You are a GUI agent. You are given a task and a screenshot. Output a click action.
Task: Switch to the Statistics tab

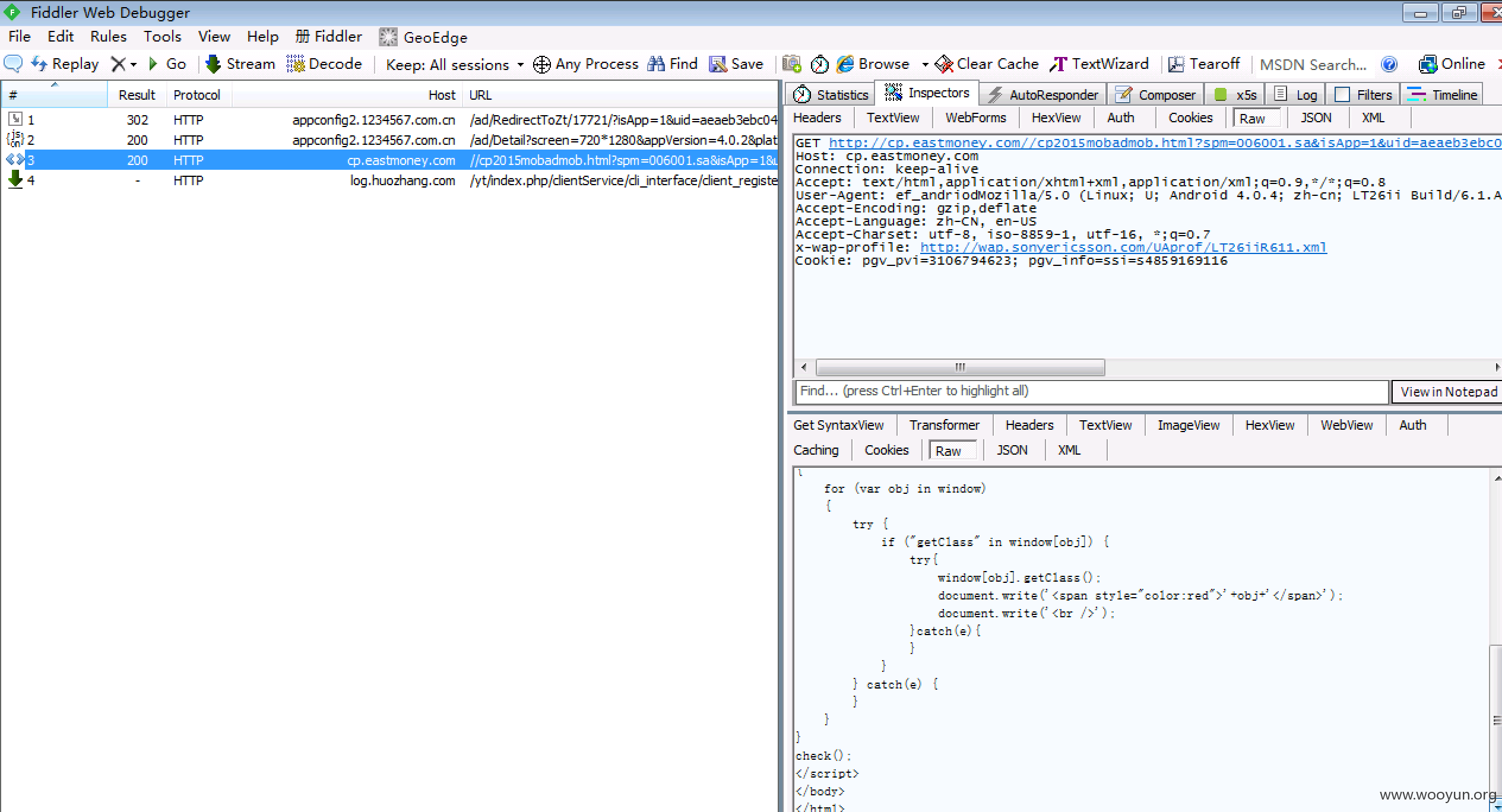coord(831,94)
